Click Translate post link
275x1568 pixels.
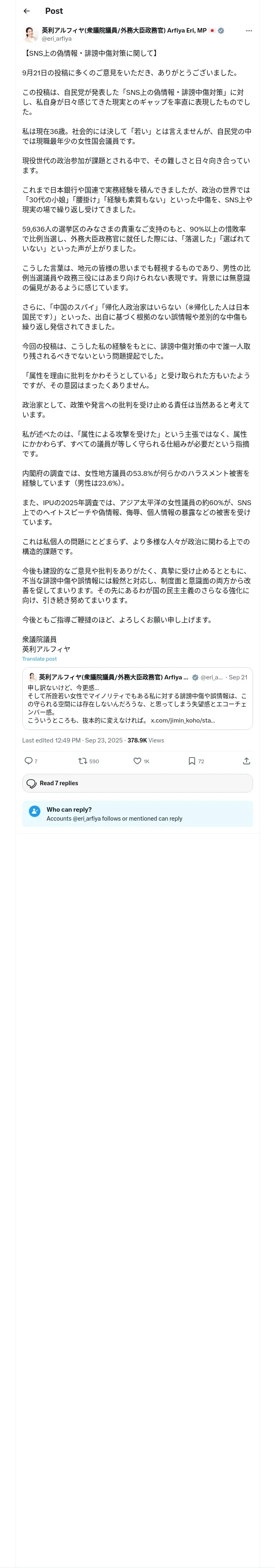[39, 659]
